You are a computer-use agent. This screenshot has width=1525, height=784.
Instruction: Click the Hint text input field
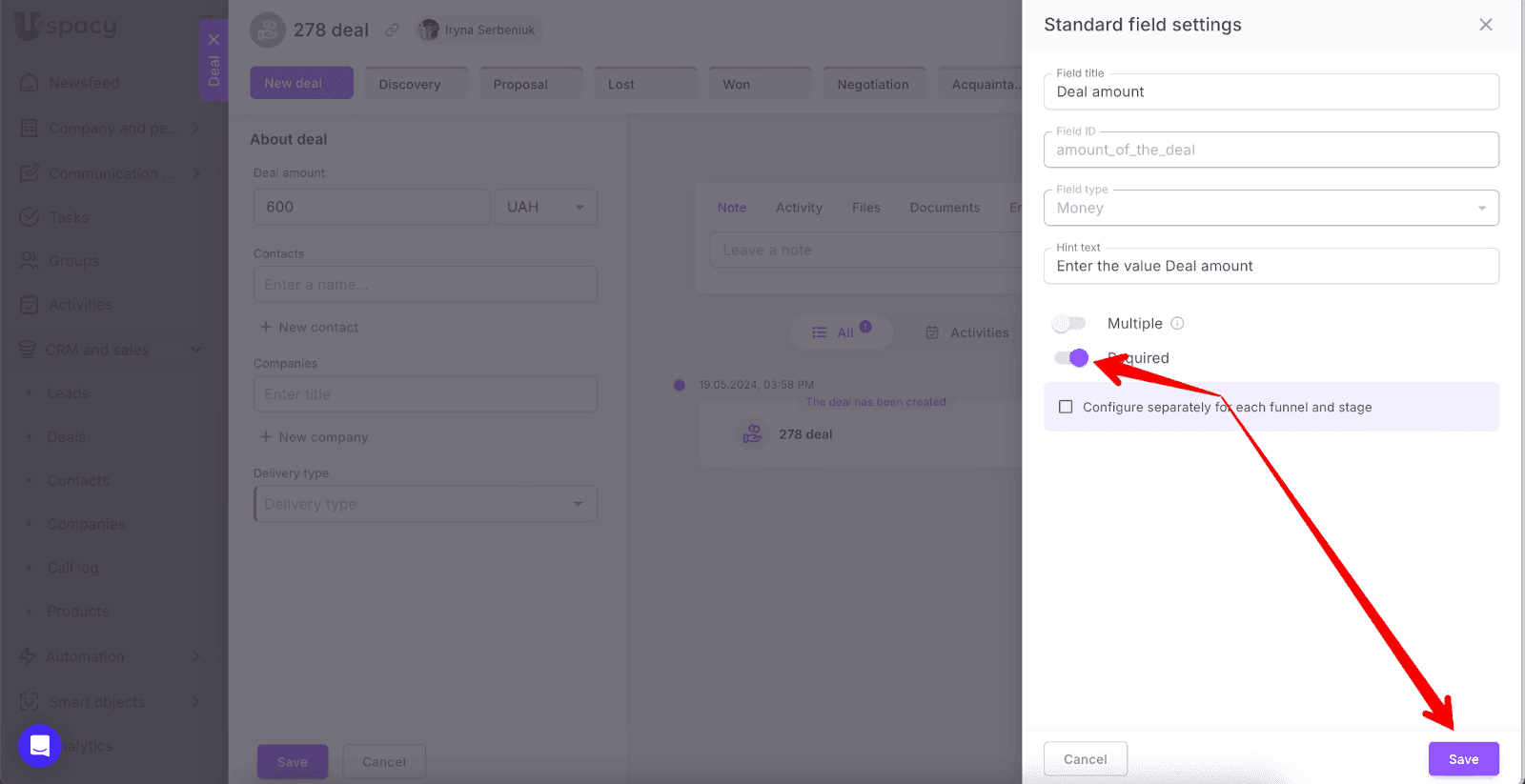click(x=1271, y=267)
